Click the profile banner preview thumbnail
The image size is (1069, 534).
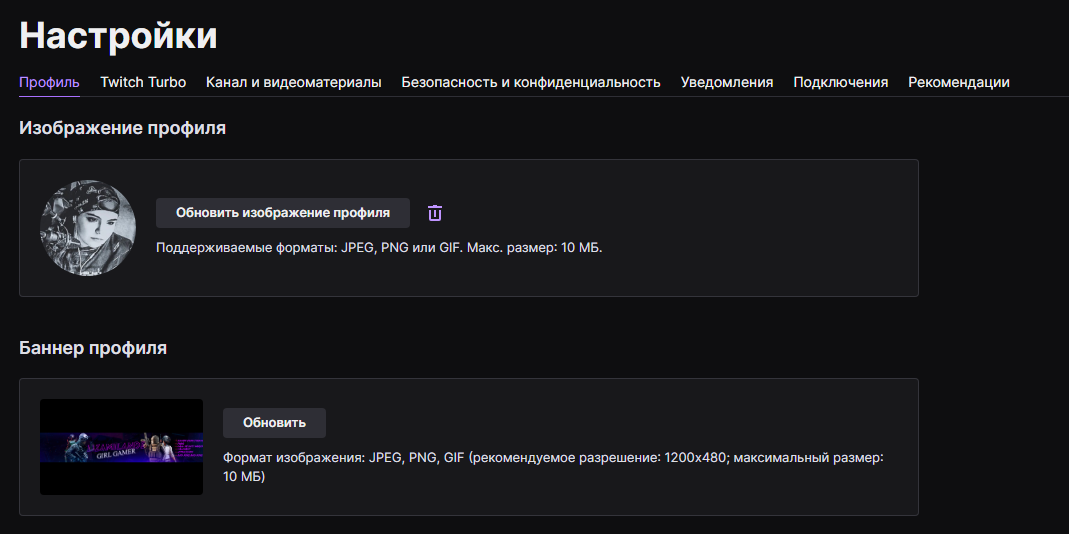[x=121, y=446]
